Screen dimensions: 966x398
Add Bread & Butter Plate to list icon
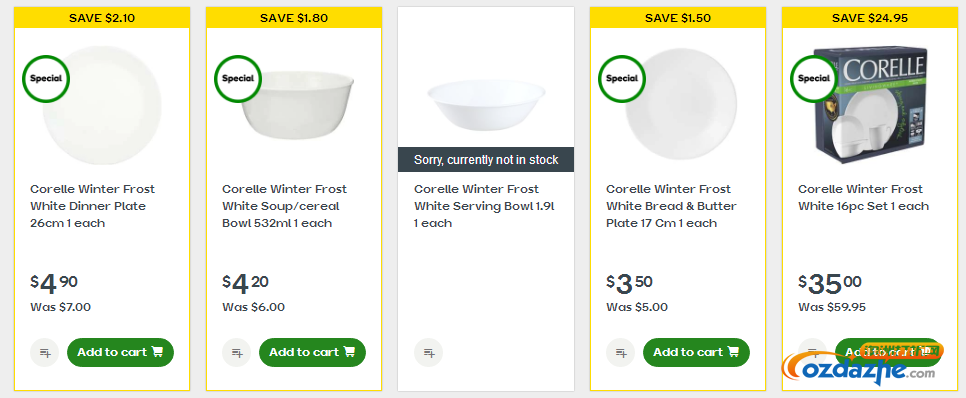620,352
